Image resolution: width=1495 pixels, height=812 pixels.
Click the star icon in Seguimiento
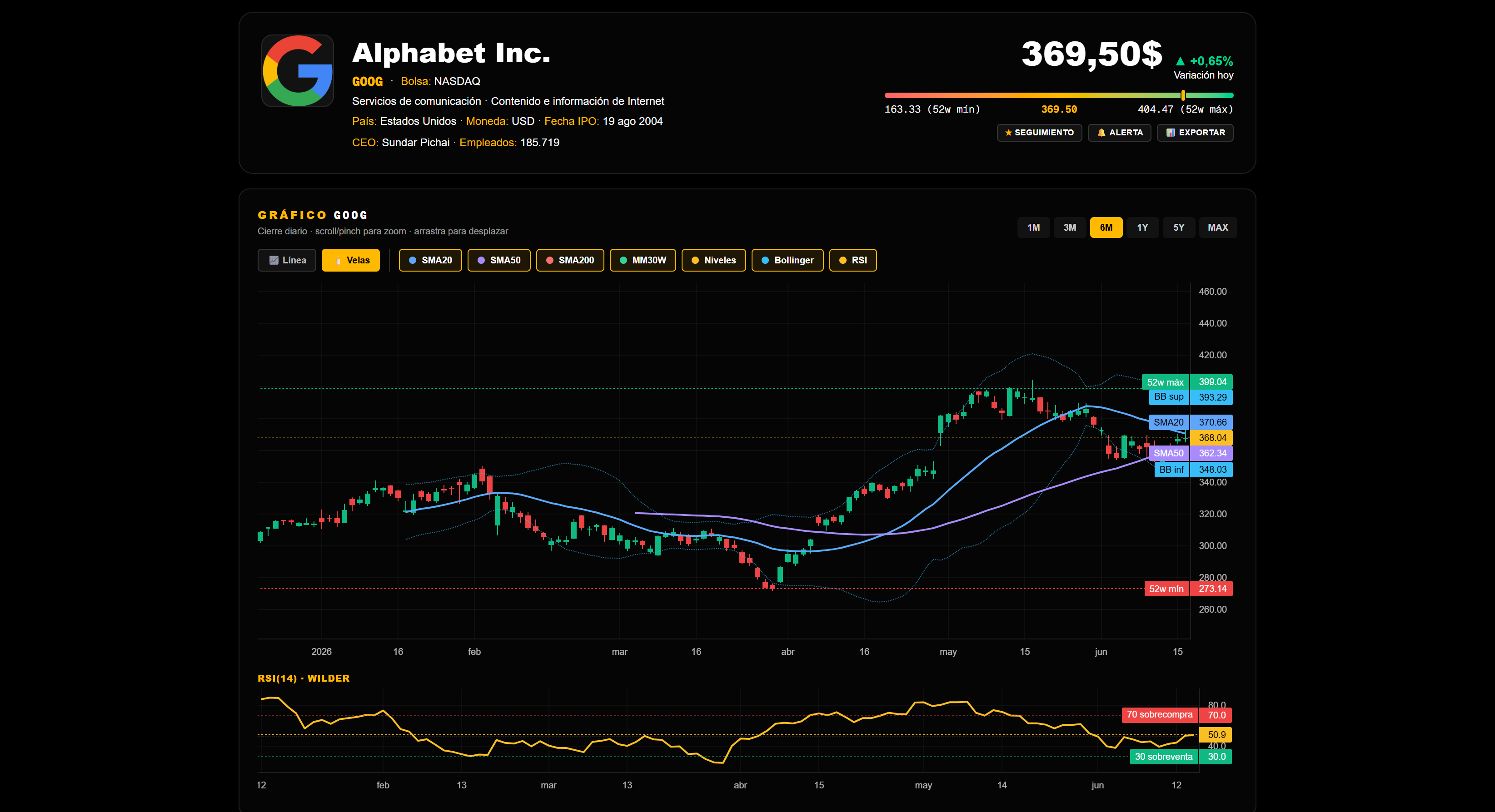pos(1008,133)
